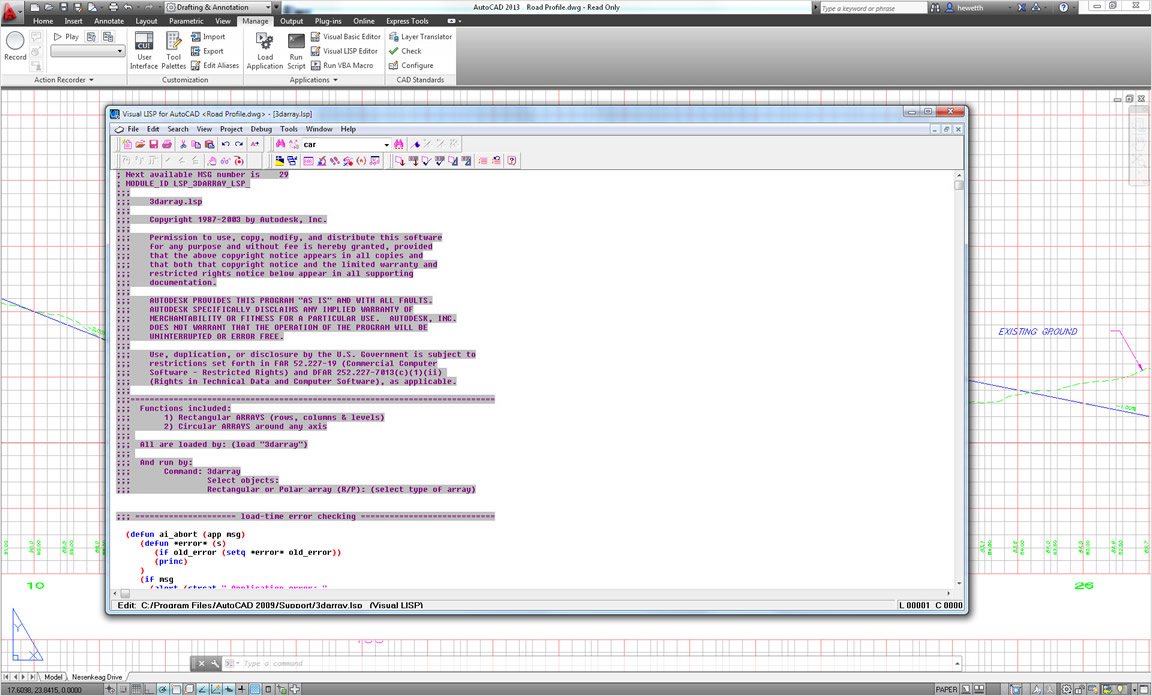Click User Interface CUI icon

pyautogui.click(x=144, y=51)
